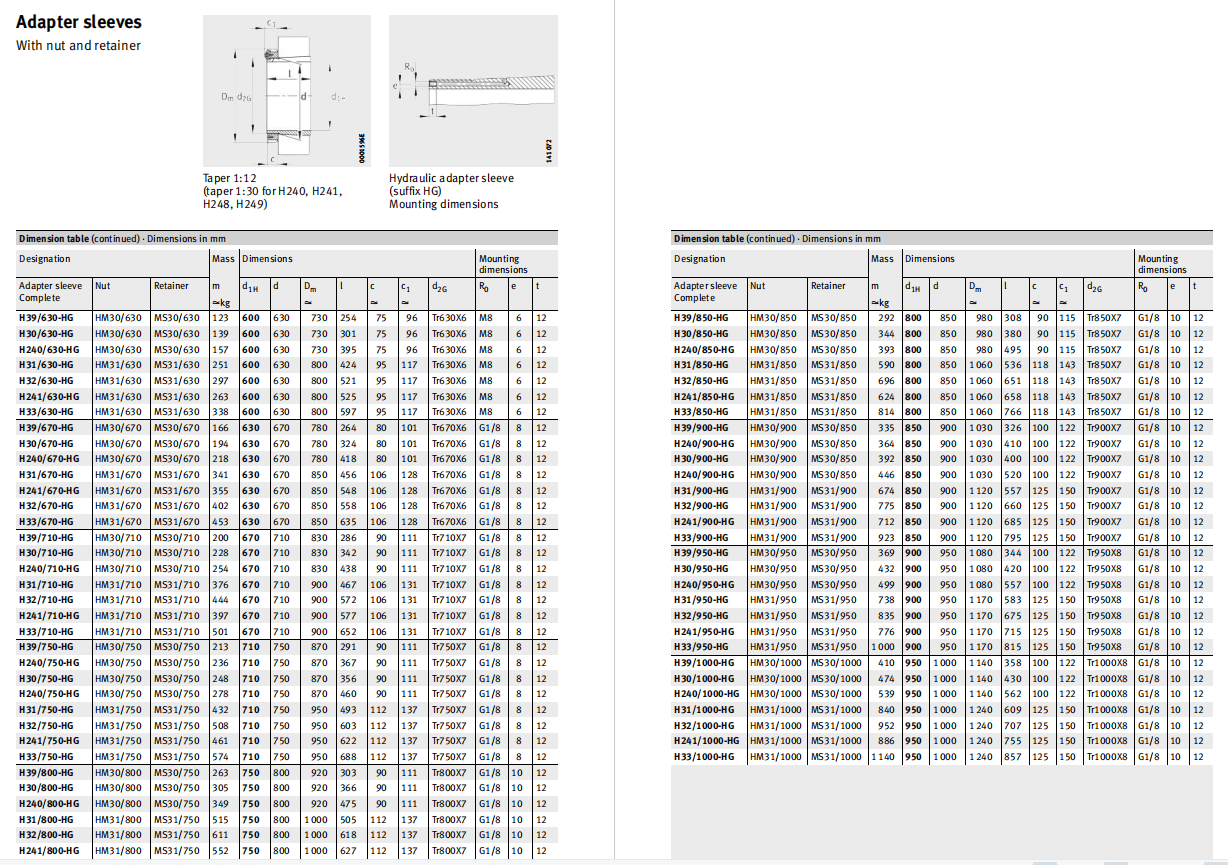Select the H33/1000-HG designation cell
1228x865 pixels.
tap(703, 757)
